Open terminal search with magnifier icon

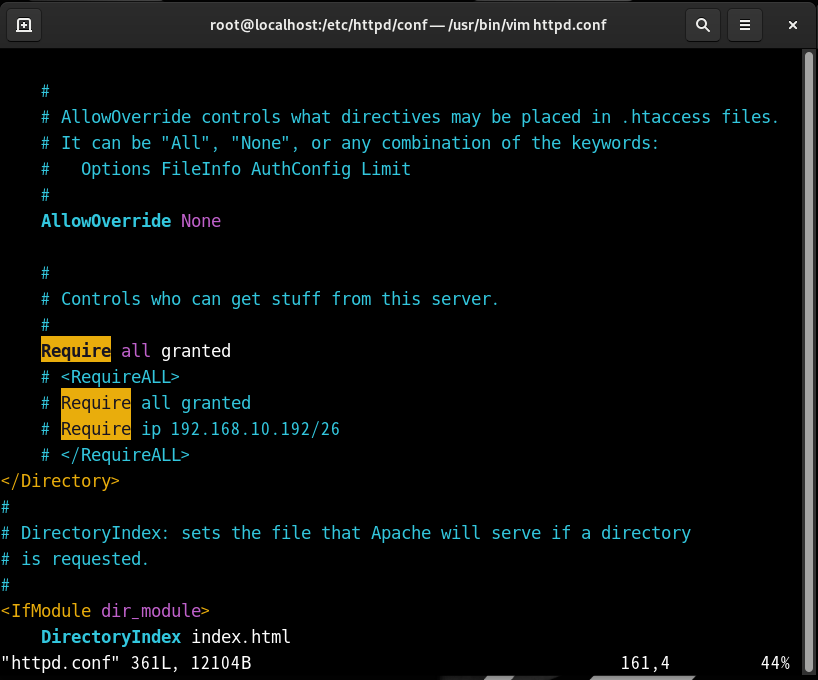point(703,25)
